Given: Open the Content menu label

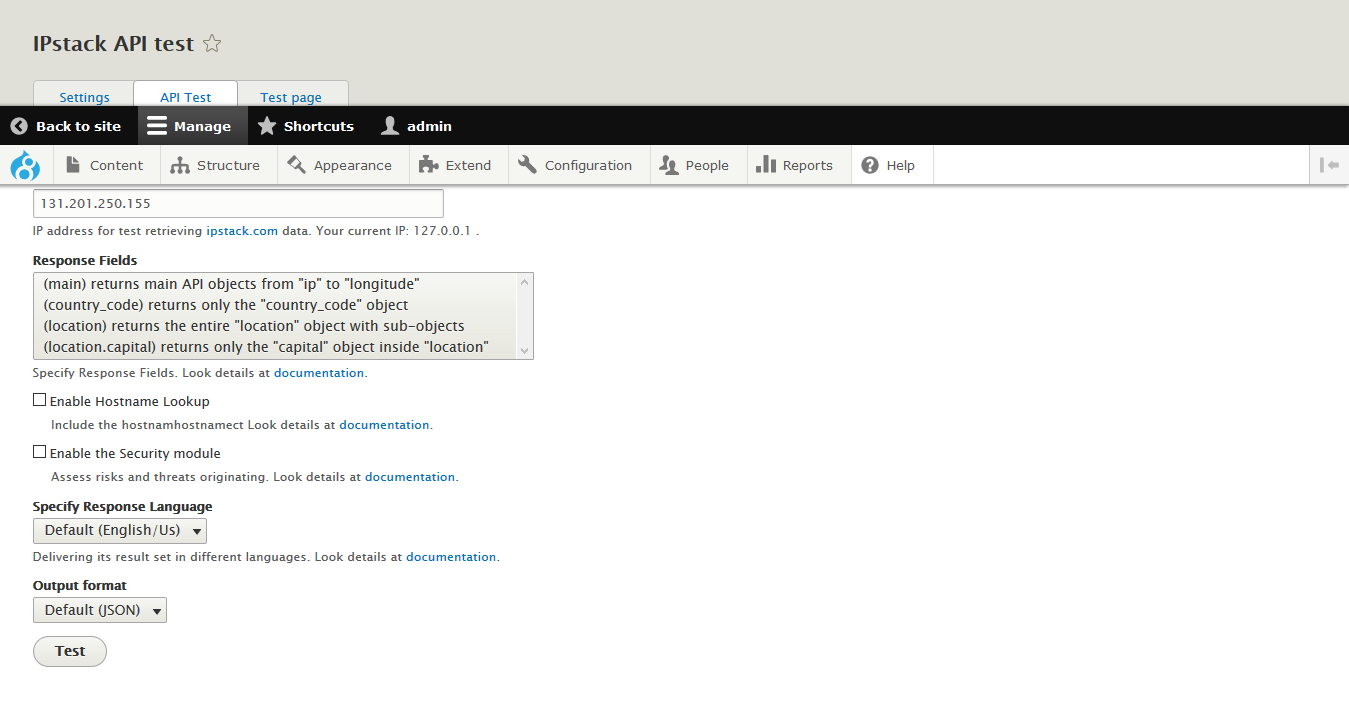Looking at the screenshot, I should pyautogui.click(x=116, y=166).
